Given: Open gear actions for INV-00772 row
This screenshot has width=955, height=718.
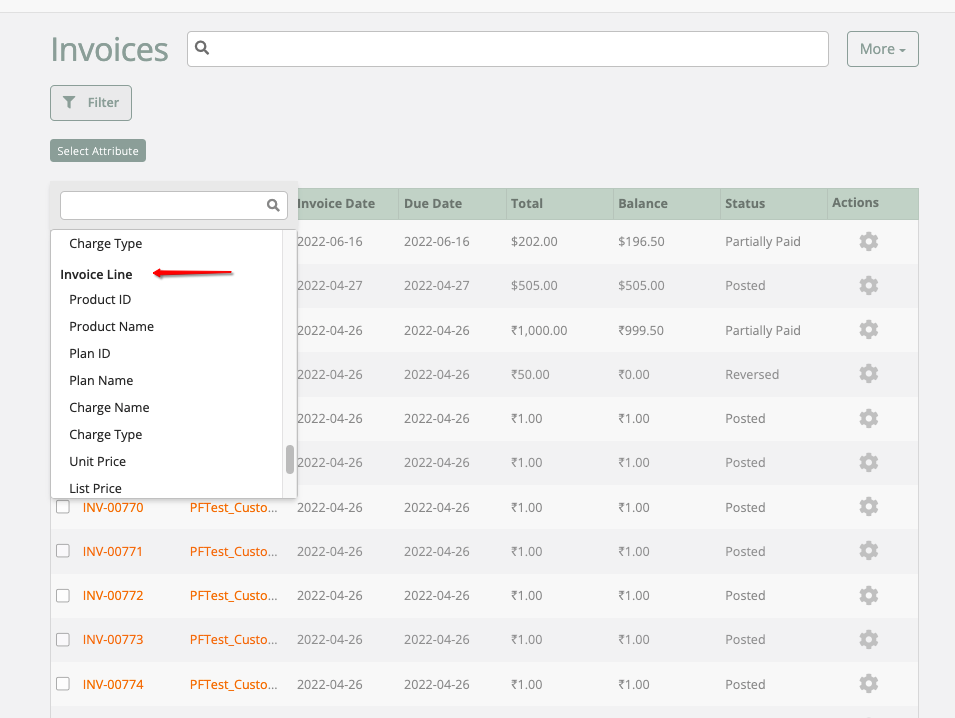Looking at the screenshot, I should [869, 595].
